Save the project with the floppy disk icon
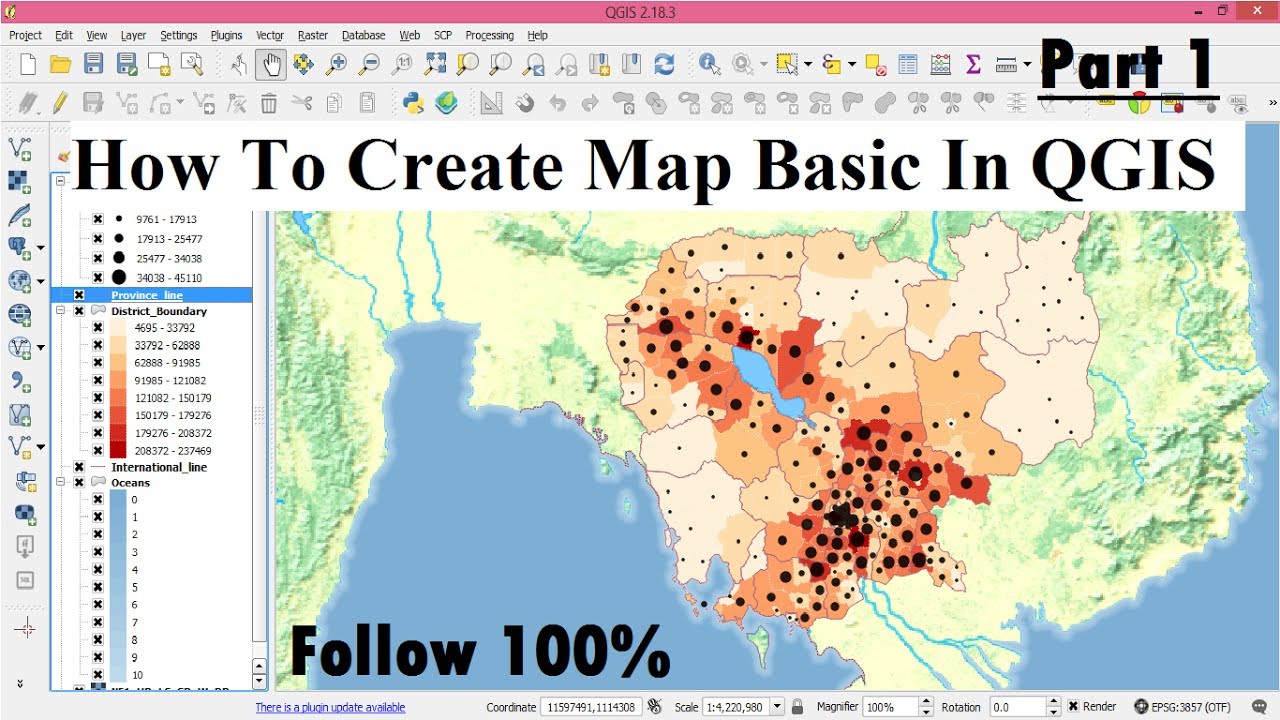Screen dimensions: 1280x720 tap(93, 65)
